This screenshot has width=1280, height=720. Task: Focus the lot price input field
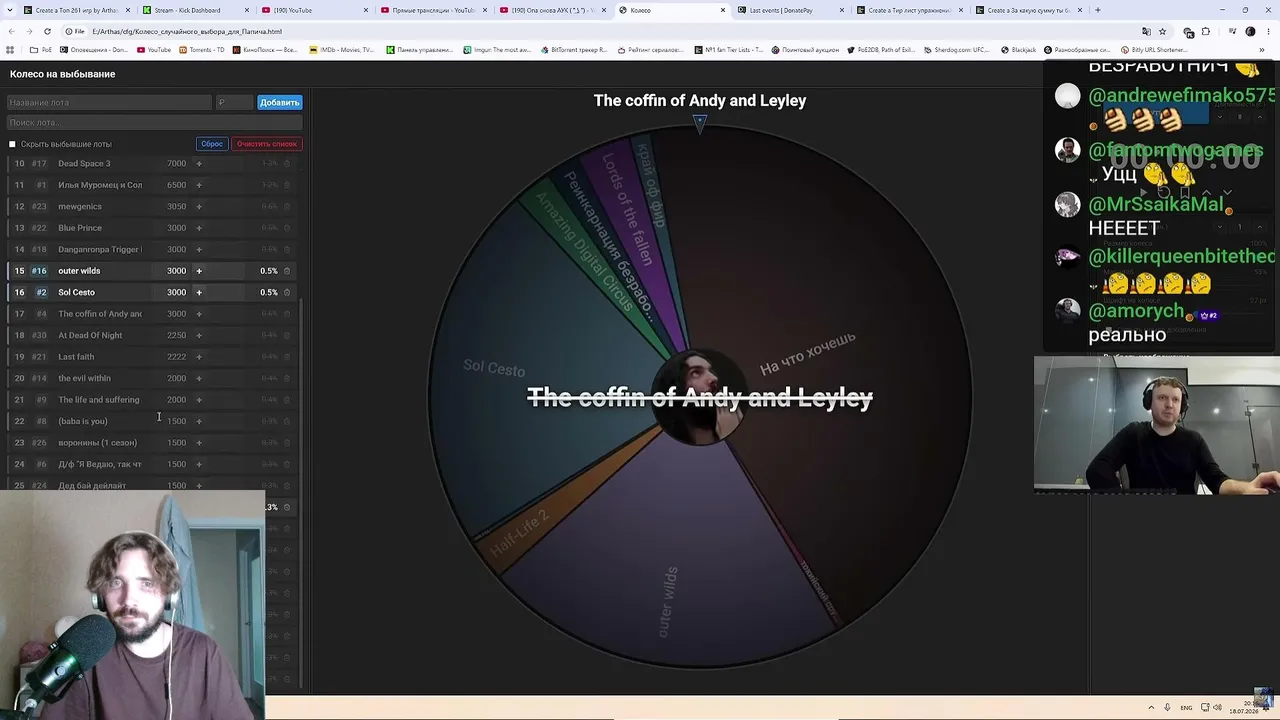coord(234,103)
